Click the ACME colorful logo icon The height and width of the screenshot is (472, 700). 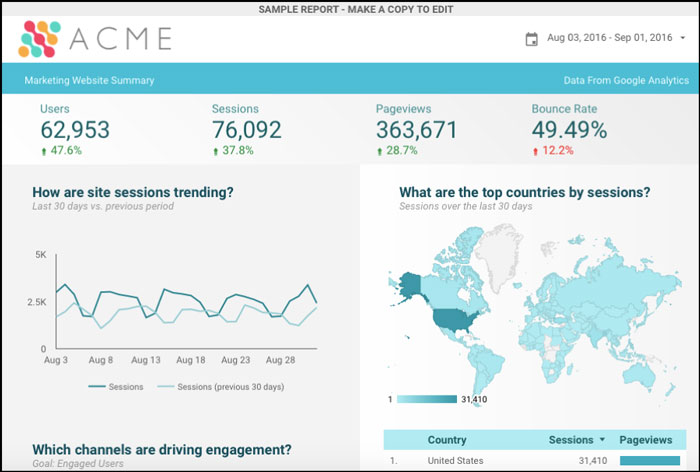[39, 39]
